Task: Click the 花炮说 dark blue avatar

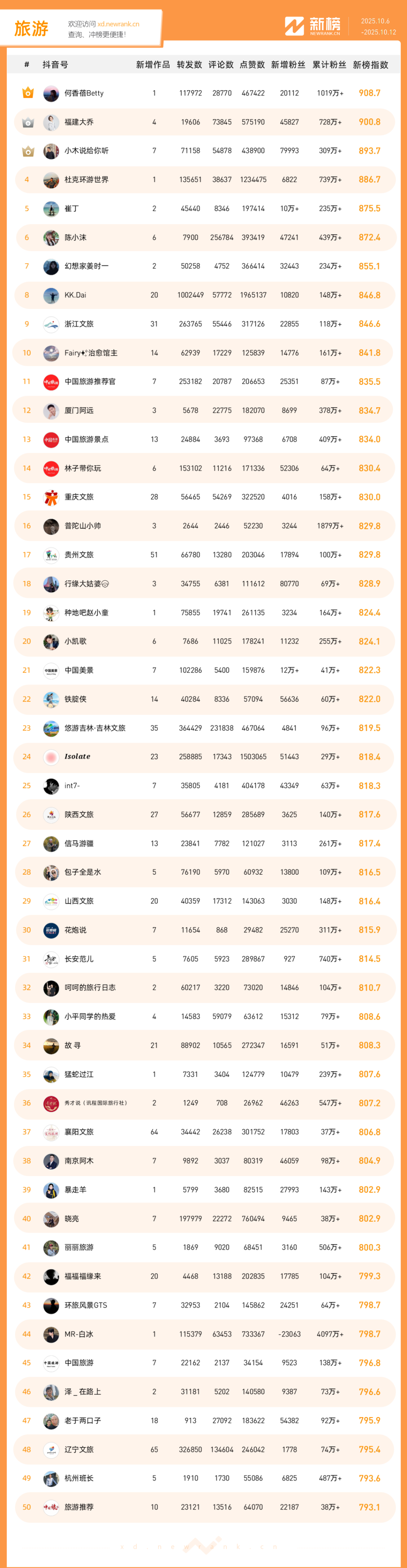Action: pos(51,930)
